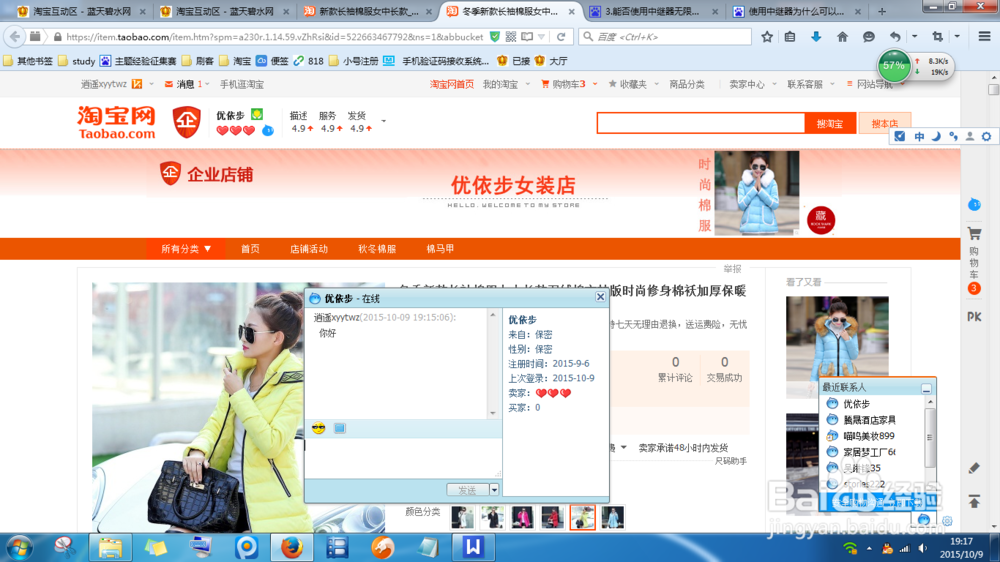Click the PK compare icon in sidebar
Image resolution: width=1000 pixels, height=562 pixels.
click(x=974, y=316)
